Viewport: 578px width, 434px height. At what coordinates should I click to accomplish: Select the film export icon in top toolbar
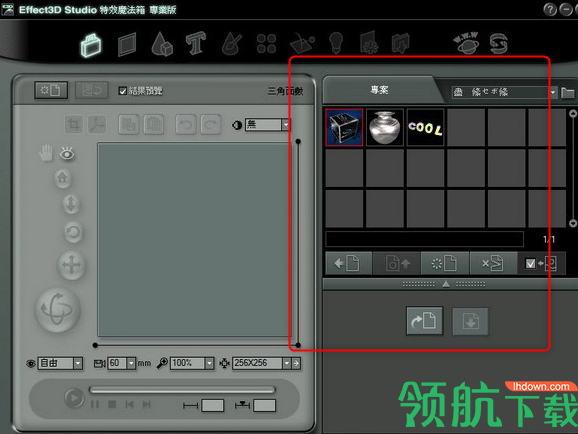(401, 44)
